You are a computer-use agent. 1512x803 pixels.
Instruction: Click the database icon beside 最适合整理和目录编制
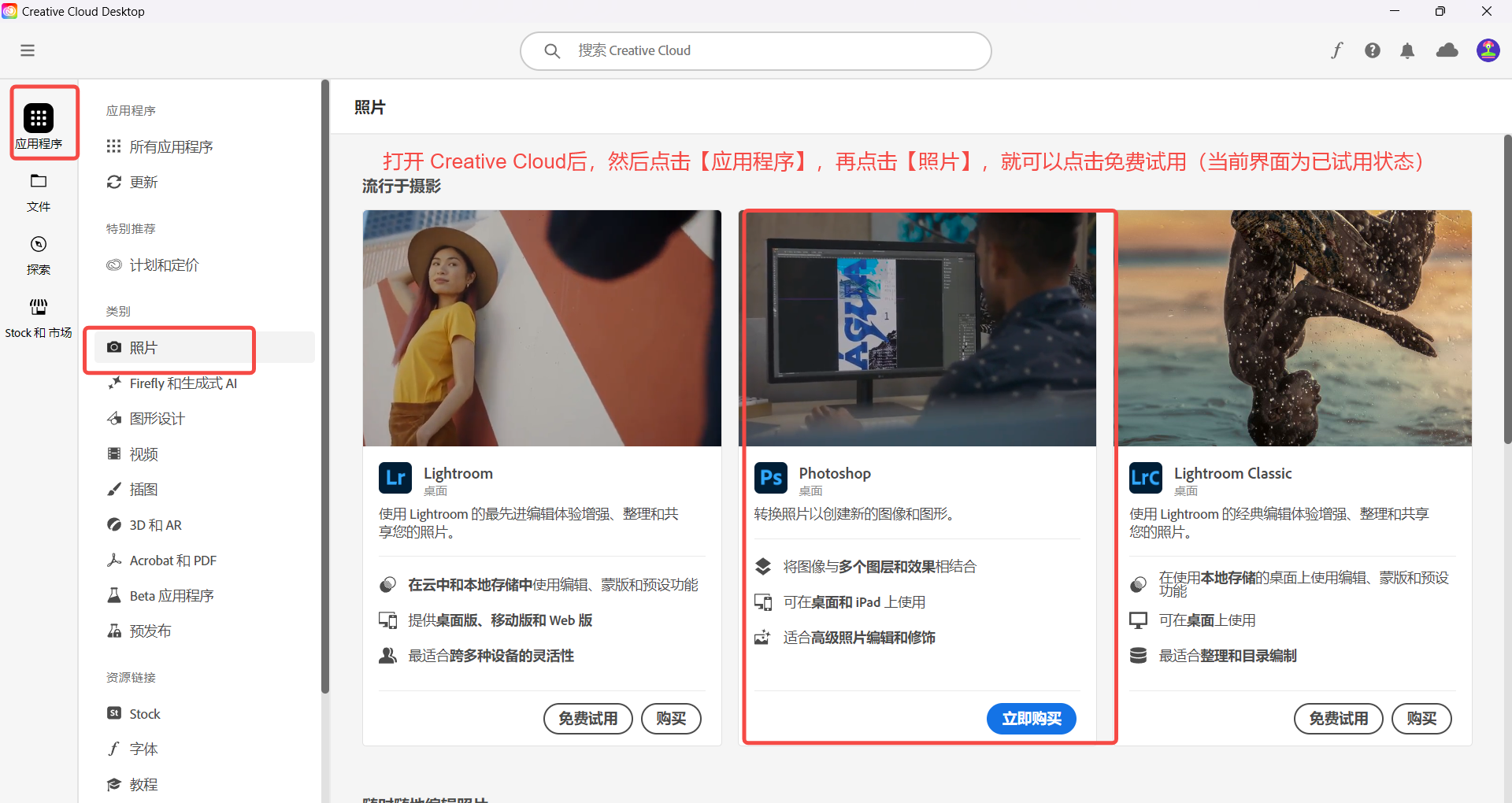pyautogui.click(x=1138, y=656)
